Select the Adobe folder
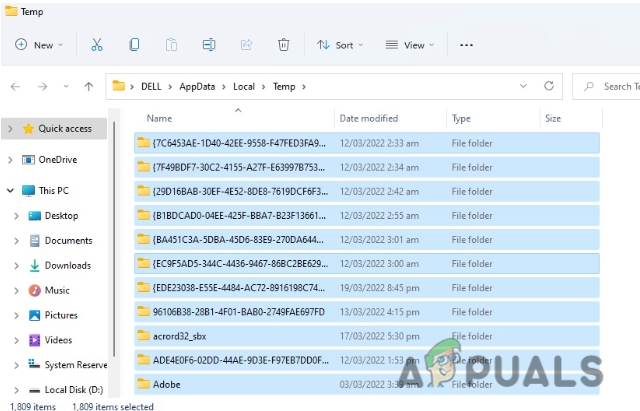Viewport: 640px width, 411px height. (367, 384)
